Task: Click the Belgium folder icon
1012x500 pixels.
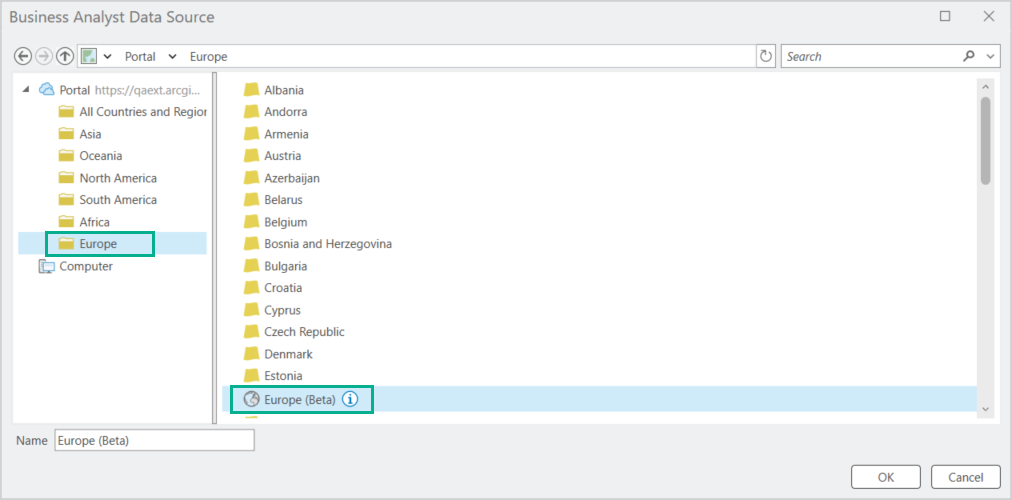Action: [251, 222]
